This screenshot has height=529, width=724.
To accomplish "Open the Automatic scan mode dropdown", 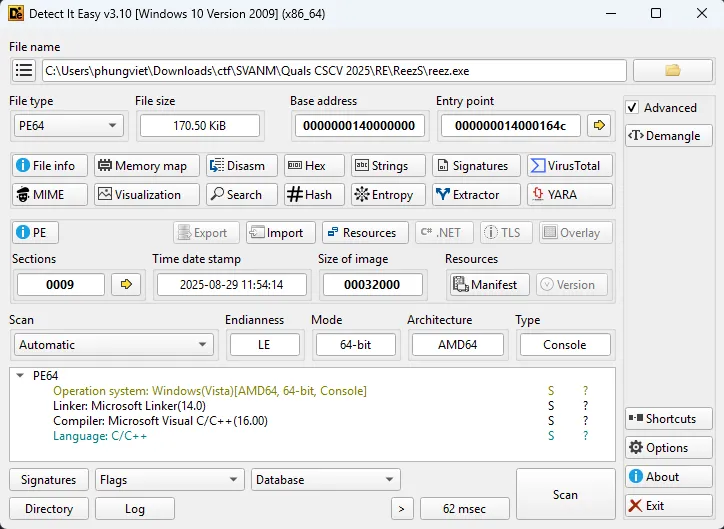I will pyautogui.click(x=113, y=345).
